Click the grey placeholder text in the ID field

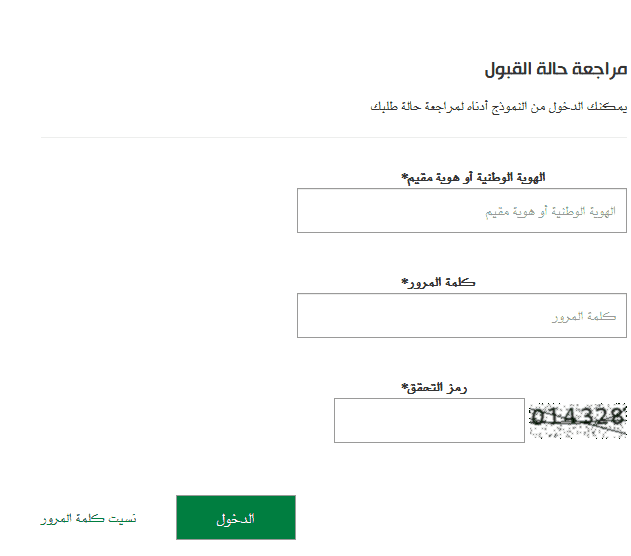[551, 212]
